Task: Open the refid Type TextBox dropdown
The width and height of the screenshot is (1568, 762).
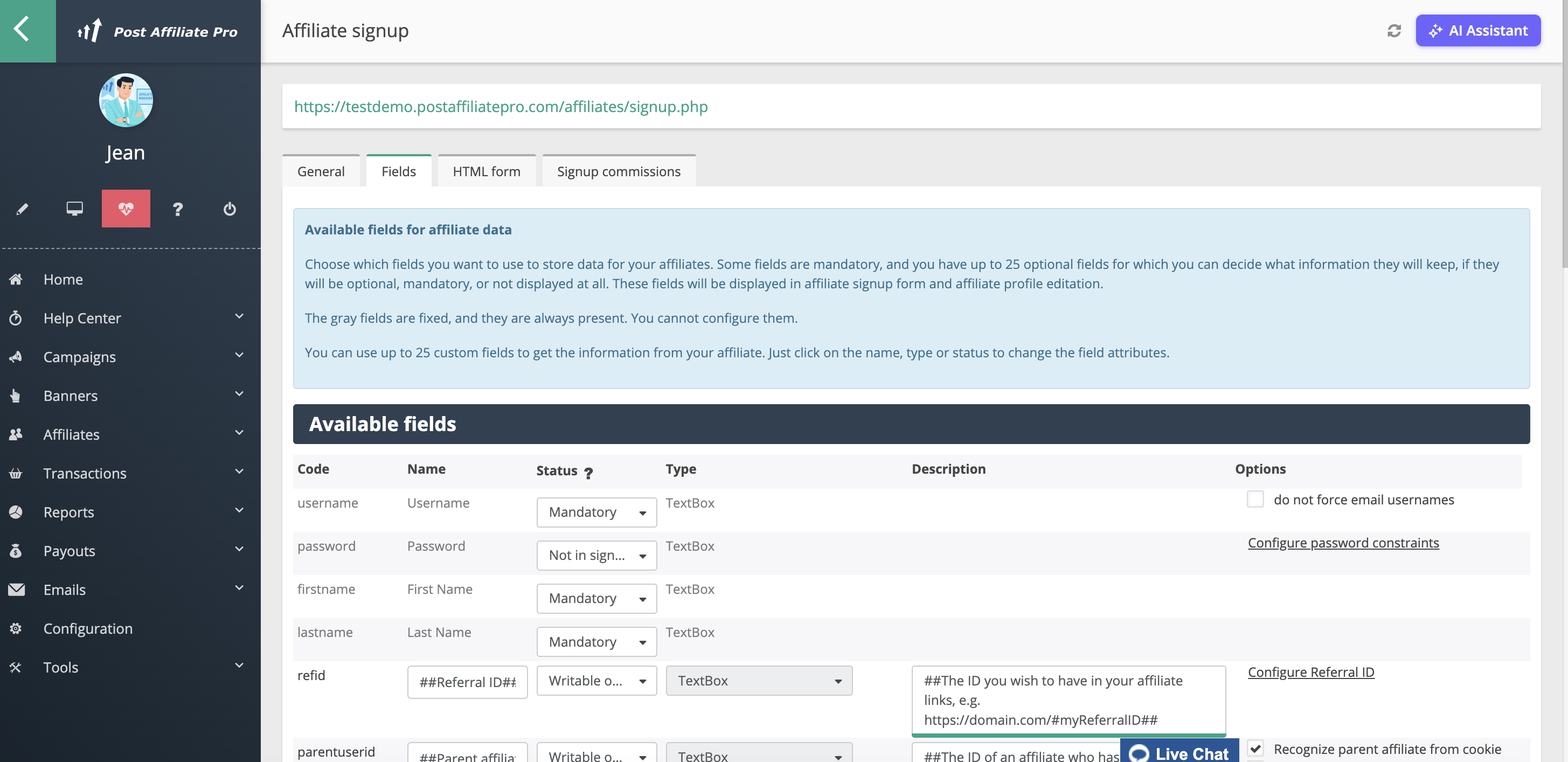Action: (759, 681)
